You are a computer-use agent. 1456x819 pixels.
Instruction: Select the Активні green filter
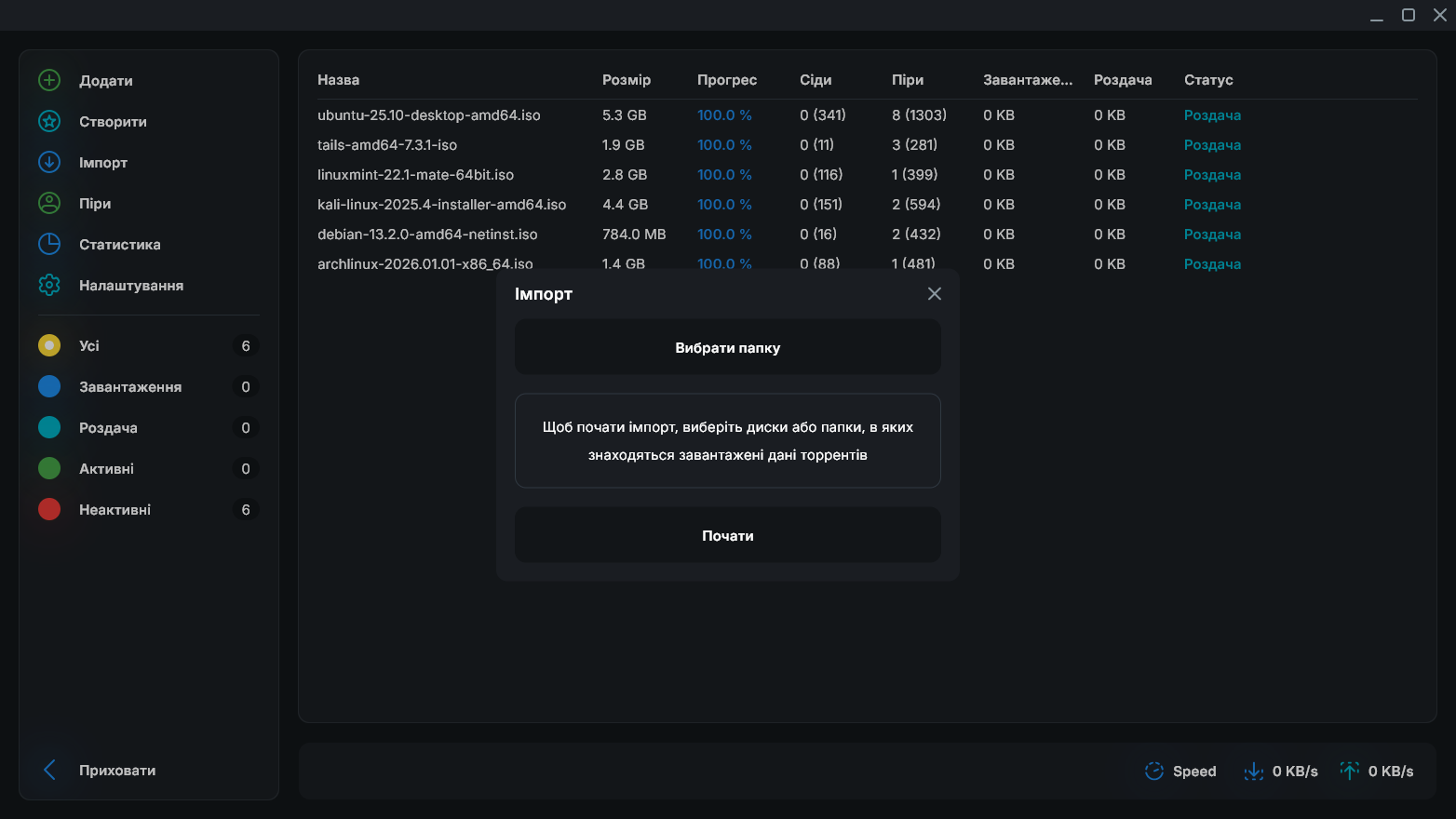tap(49, 469)
